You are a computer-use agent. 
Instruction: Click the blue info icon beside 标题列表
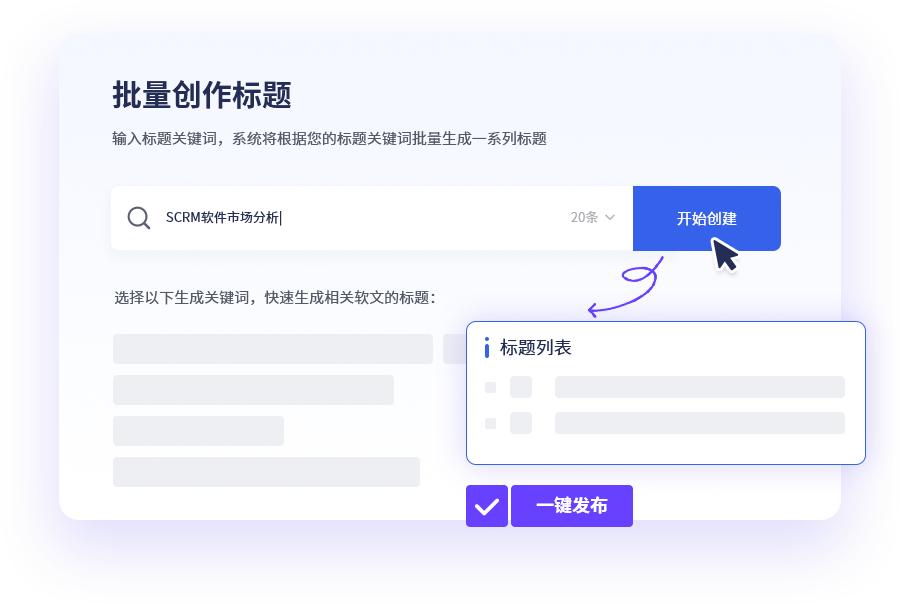[487, 348]
